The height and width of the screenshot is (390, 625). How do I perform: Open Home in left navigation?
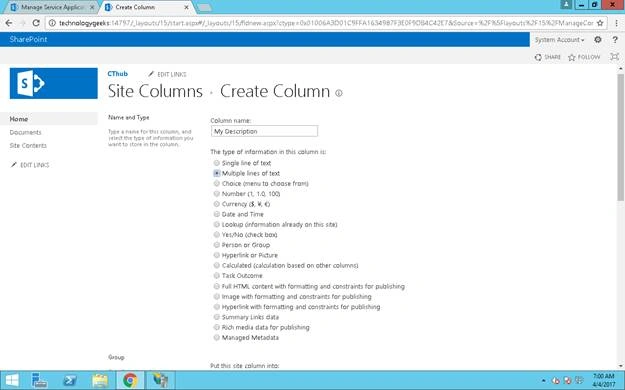(x=19, y=119)
